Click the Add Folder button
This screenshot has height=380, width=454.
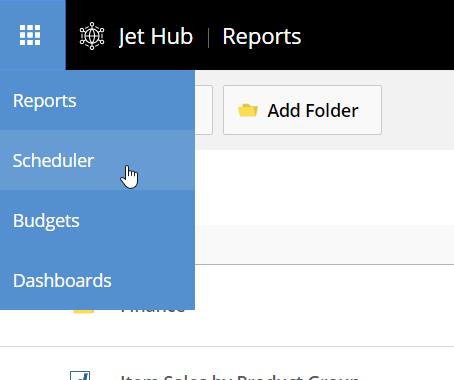[302, 110]
